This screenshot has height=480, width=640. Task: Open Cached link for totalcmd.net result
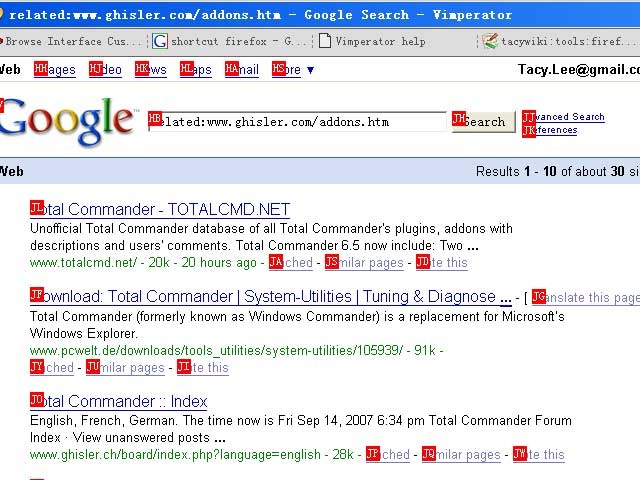coord(291,262)
